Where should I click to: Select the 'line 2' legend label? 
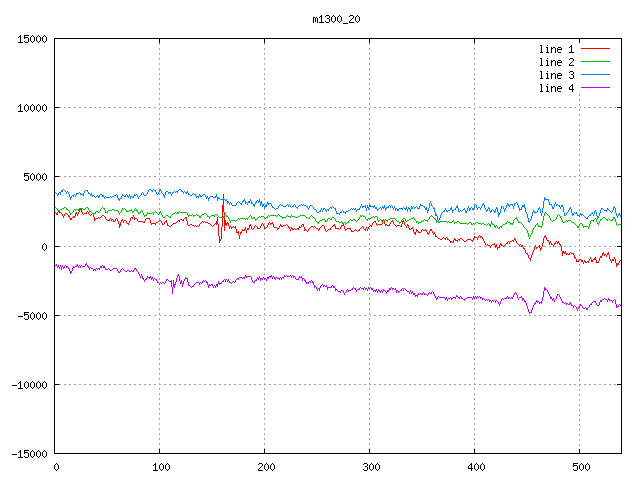point(556,62)
